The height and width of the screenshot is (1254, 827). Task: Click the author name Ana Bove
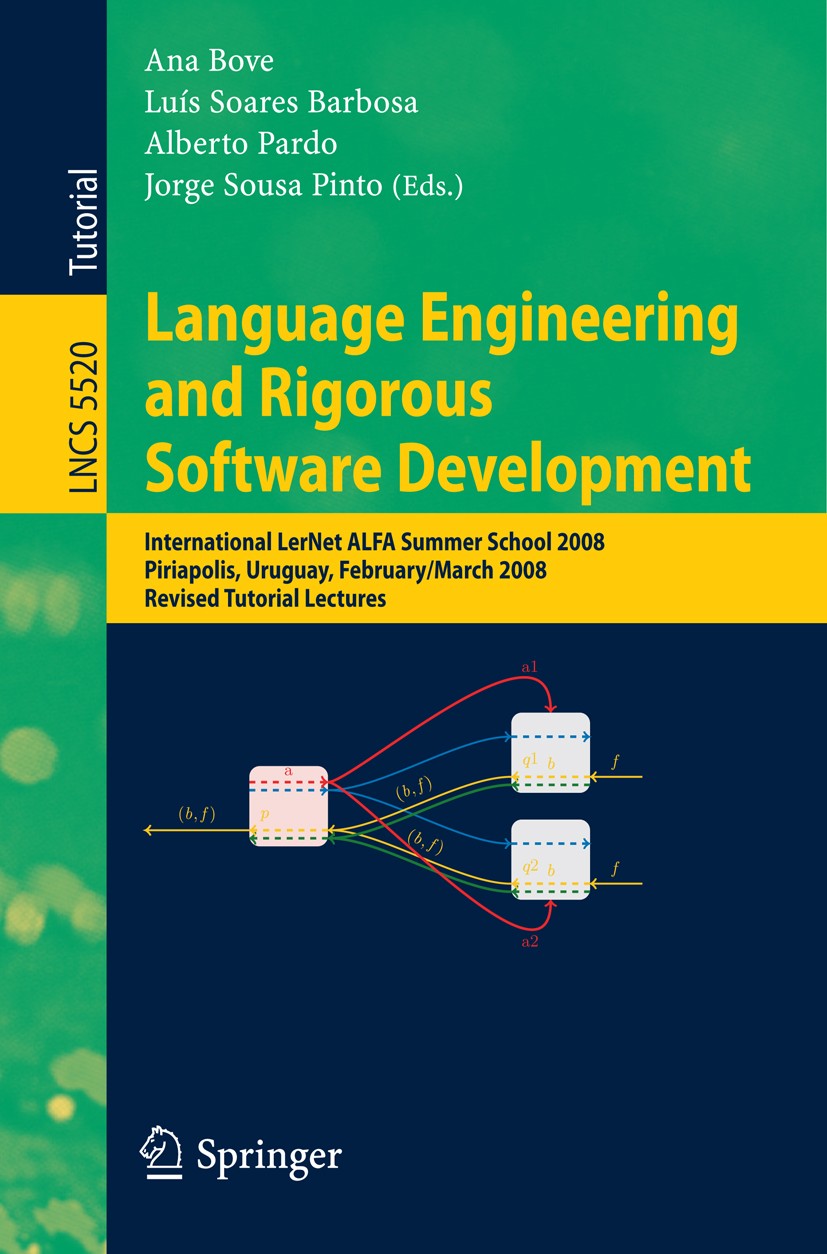[209, 61]
